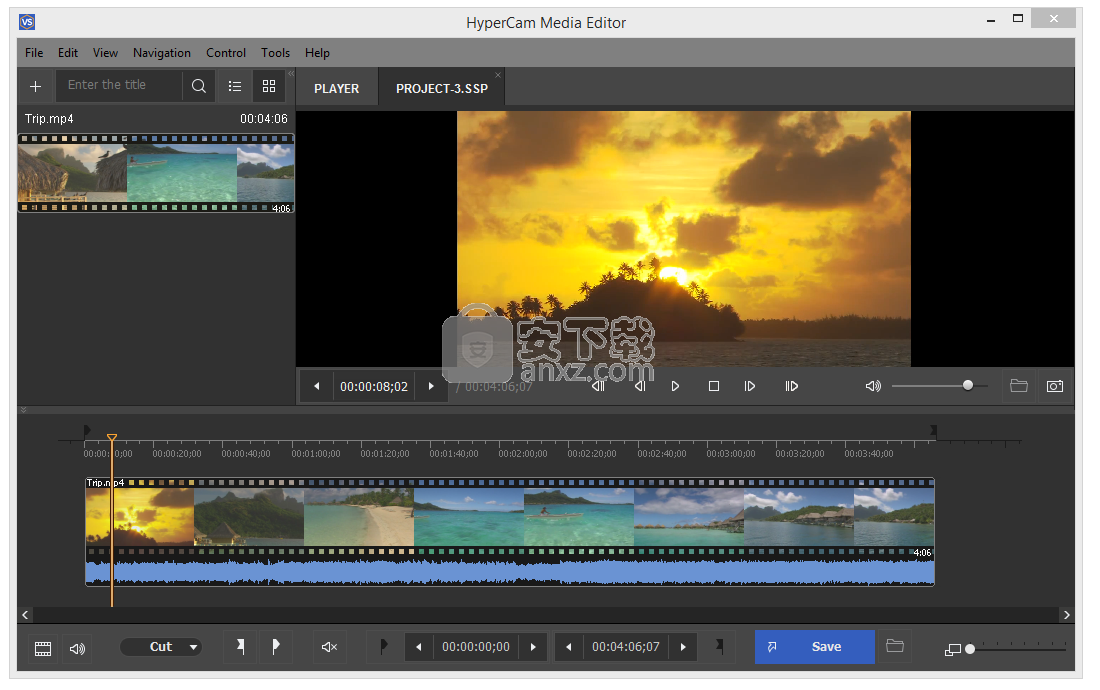Click the start selection marker on ruler
Viewport: 1100px width, 690px height.
pos(87,430)
